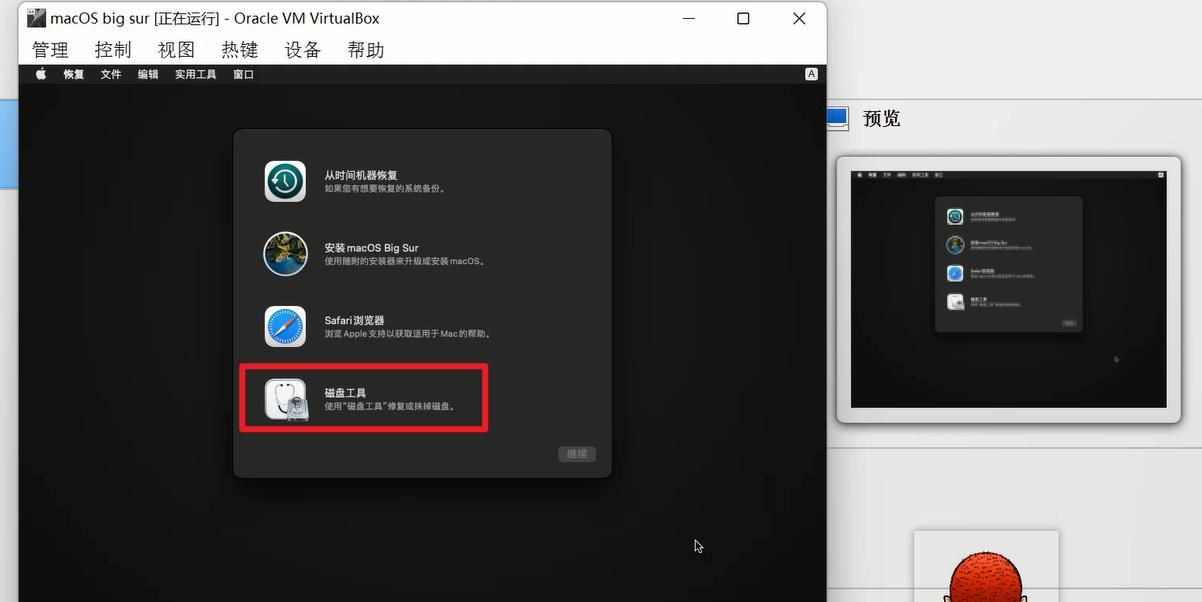Click the Time Machine restore icon
This screenshot has height=602, width=1202.
tap(285, 181)
